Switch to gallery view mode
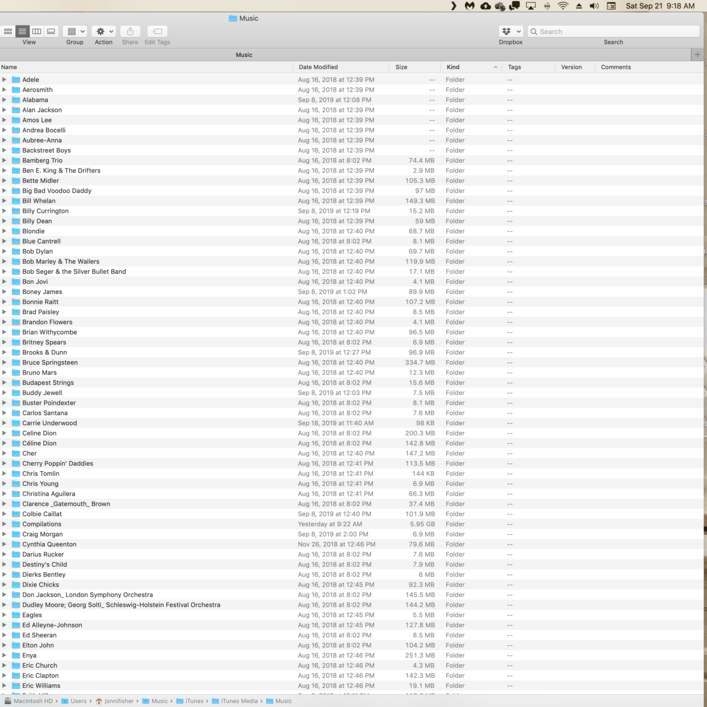 51,31
